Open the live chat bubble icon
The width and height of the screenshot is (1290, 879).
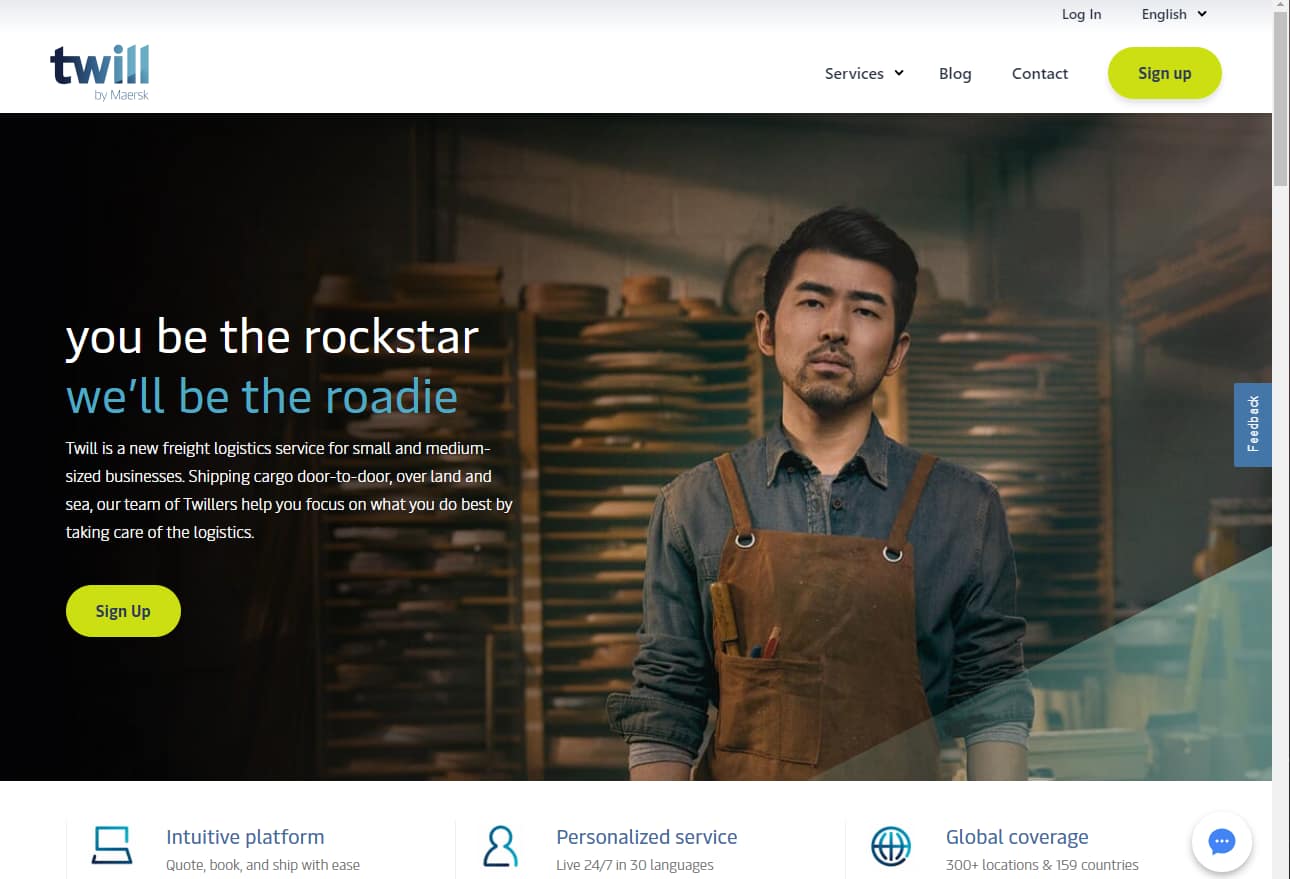(1221, 842)
